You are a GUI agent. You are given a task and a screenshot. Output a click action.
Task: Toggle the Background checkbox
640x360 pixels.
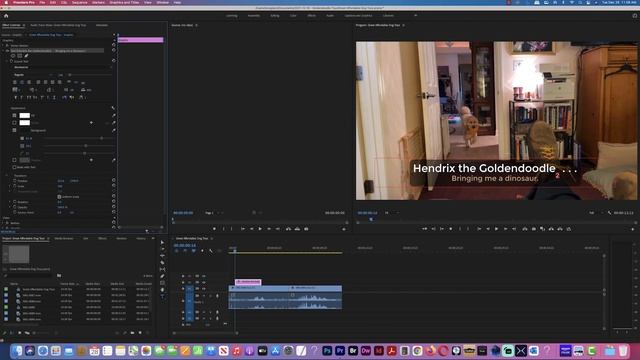14,130
